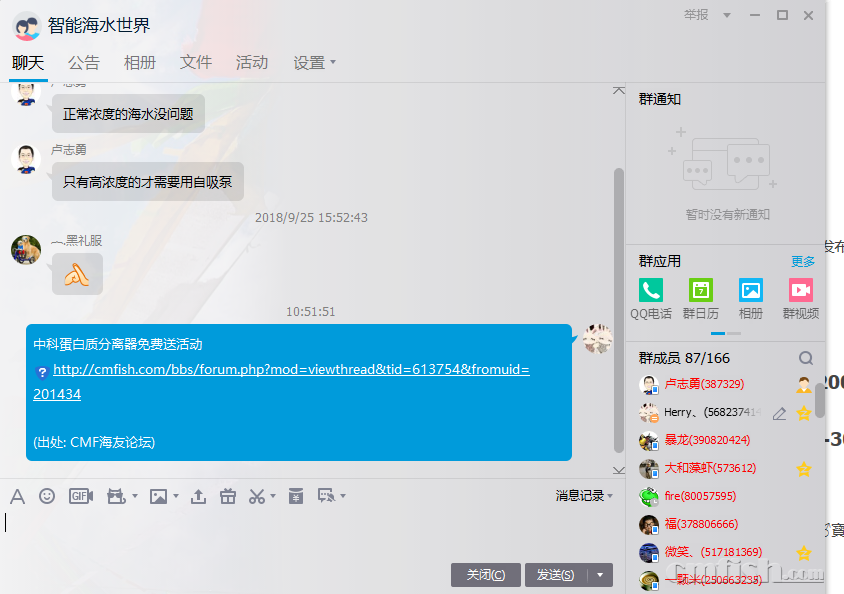The height and width of the screenshot is (594, 844).
Task: Open the emoji picker in the chat toolbar
Action: click(x=47, y=496)
